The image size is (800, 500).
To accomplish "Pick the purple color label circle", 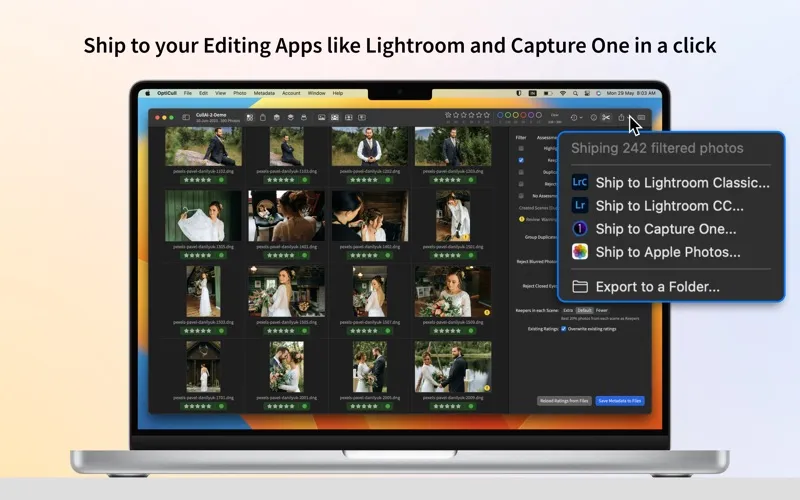I will pos(531,115).
